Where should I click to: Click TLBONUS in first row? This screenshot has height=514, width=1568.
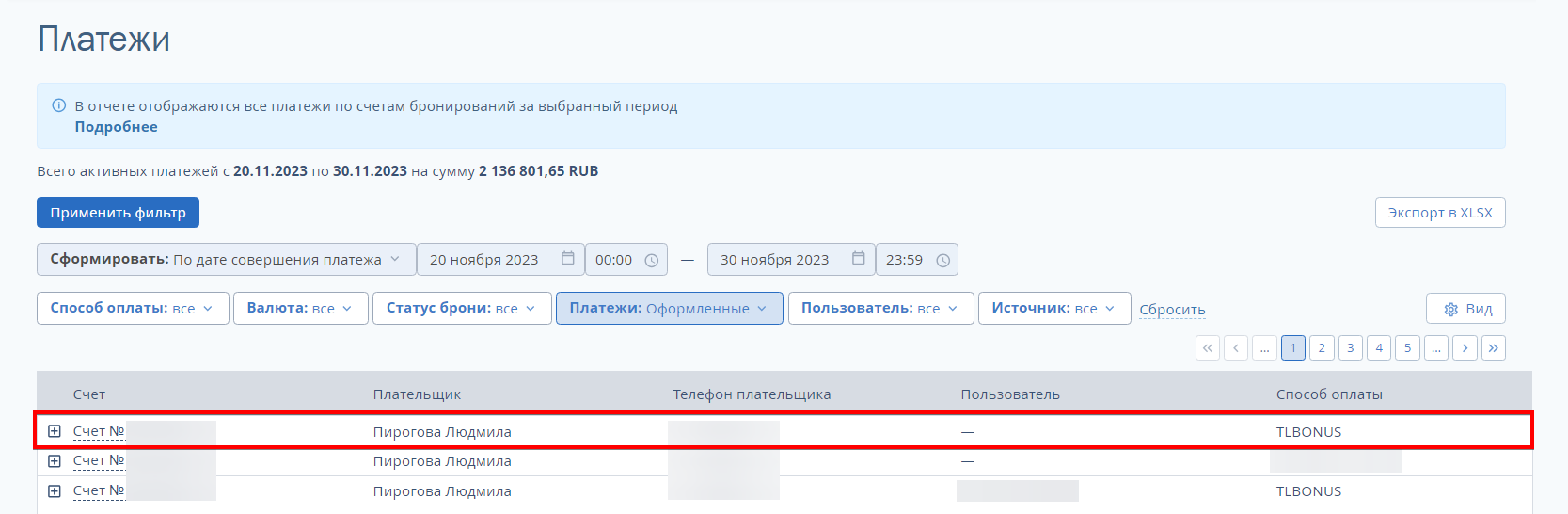click(1308, 432)
